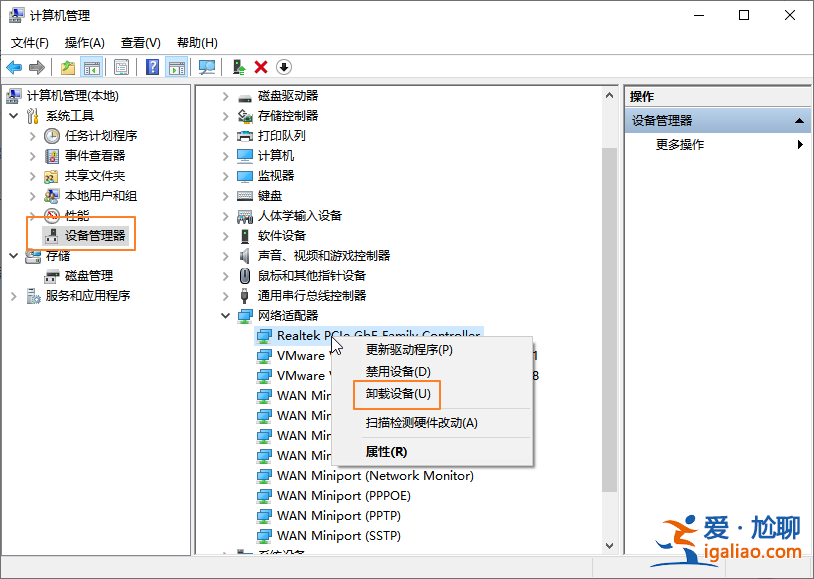Collapse the 网络适配器 category
This screenshot has height=579, width=814.
coord(226,316)
